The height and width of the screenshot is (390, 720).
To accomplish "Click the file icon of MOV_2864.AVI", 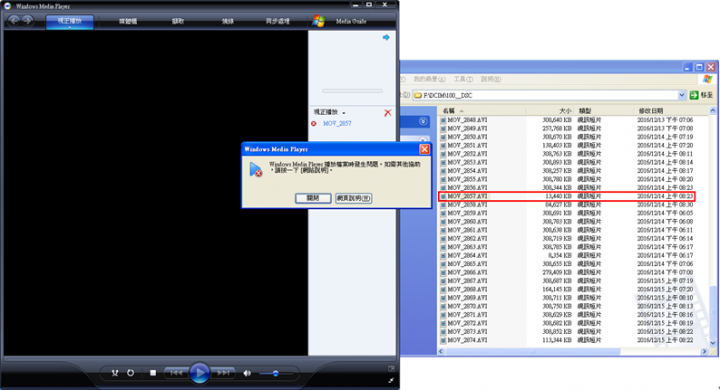I will [x=443, y=255].
